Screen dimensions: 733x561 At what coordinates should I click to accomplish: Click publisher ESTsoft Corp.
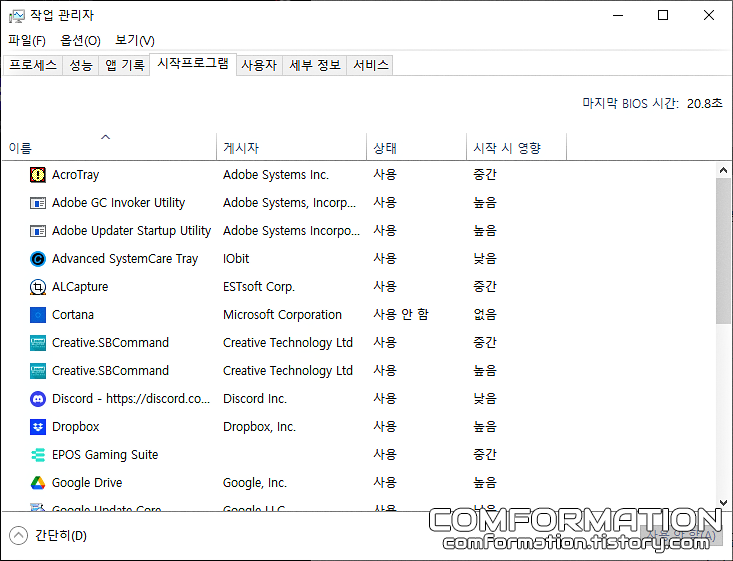click(259, 287)
